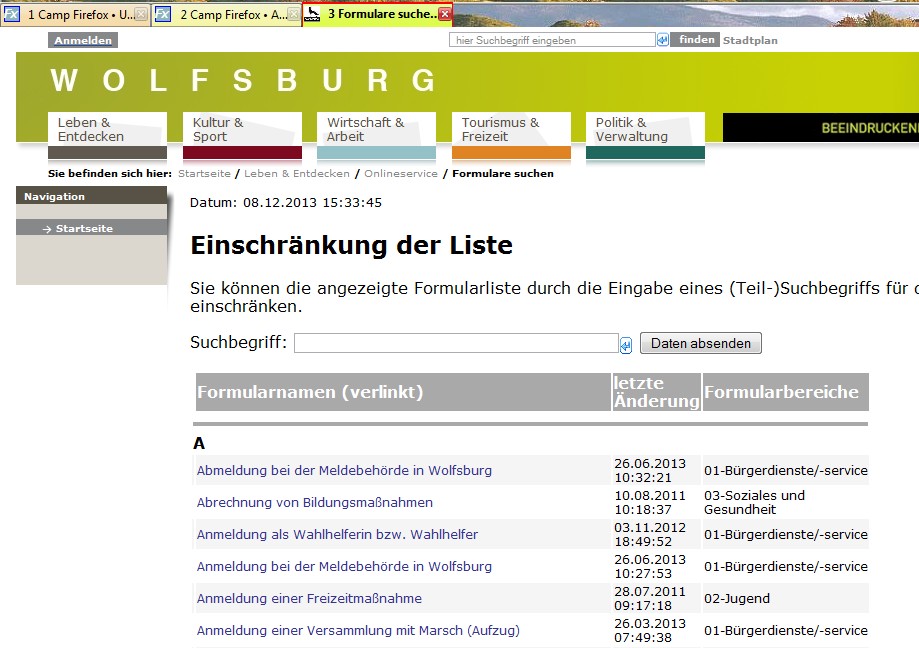The image size is (919, 648).
Task: Go to Onlineservice in the breadcrumb
Action: 401,173
